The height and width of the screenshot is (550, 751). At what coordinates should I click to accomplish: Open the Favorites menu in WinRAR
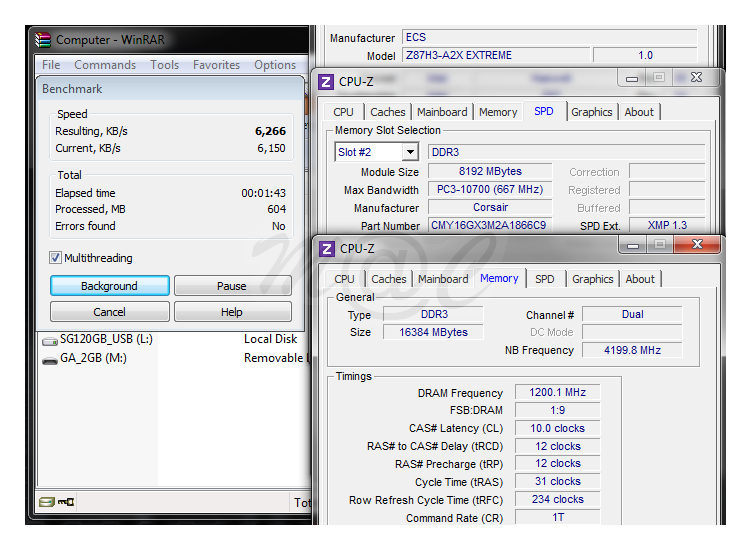216,65
